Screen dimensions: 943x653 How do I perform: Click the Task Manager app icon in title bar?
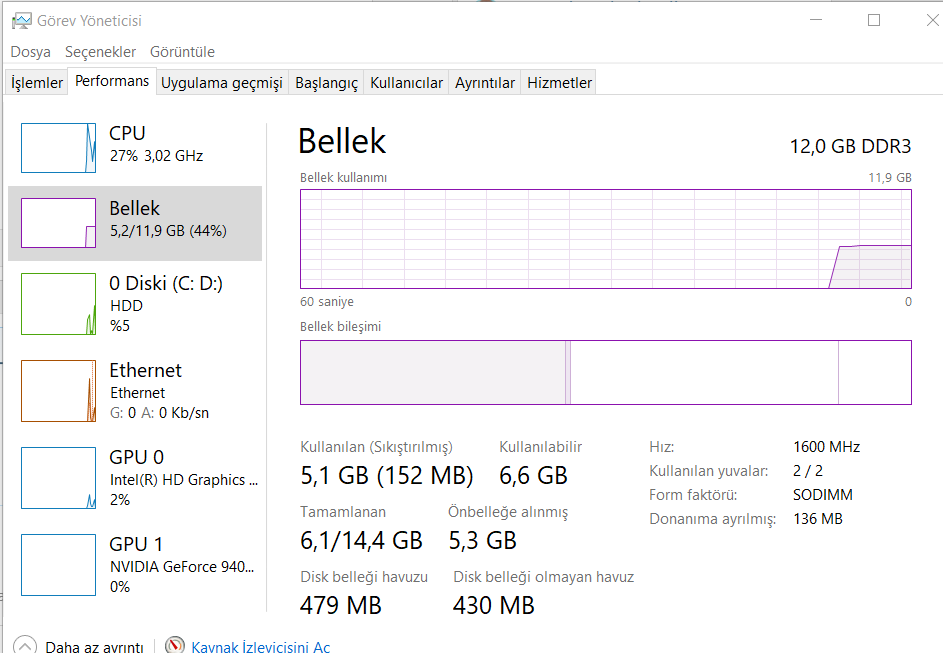tap(20, 21)
